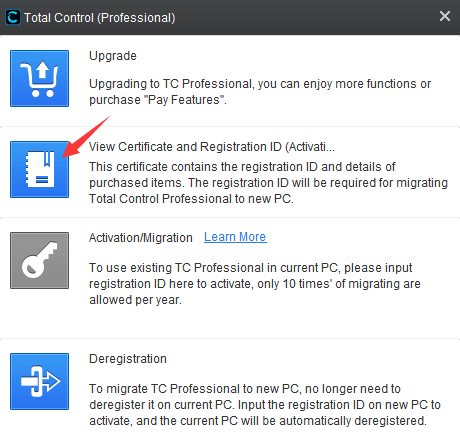This screenshot has width=460, height=448.
Task: Click the 'allowed per year' text line
Action: (135, 300)
